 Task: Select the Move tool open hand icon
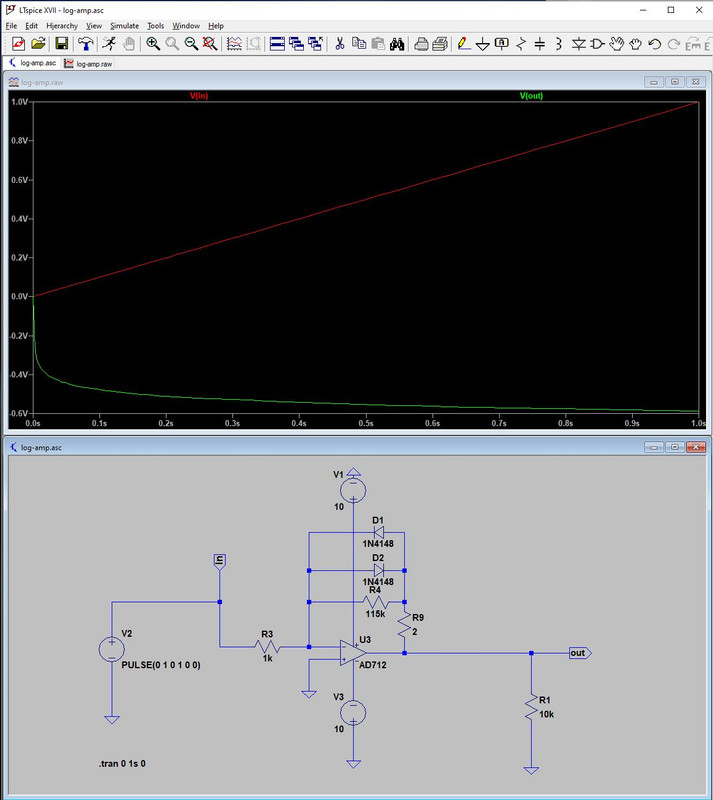(617, 44)
